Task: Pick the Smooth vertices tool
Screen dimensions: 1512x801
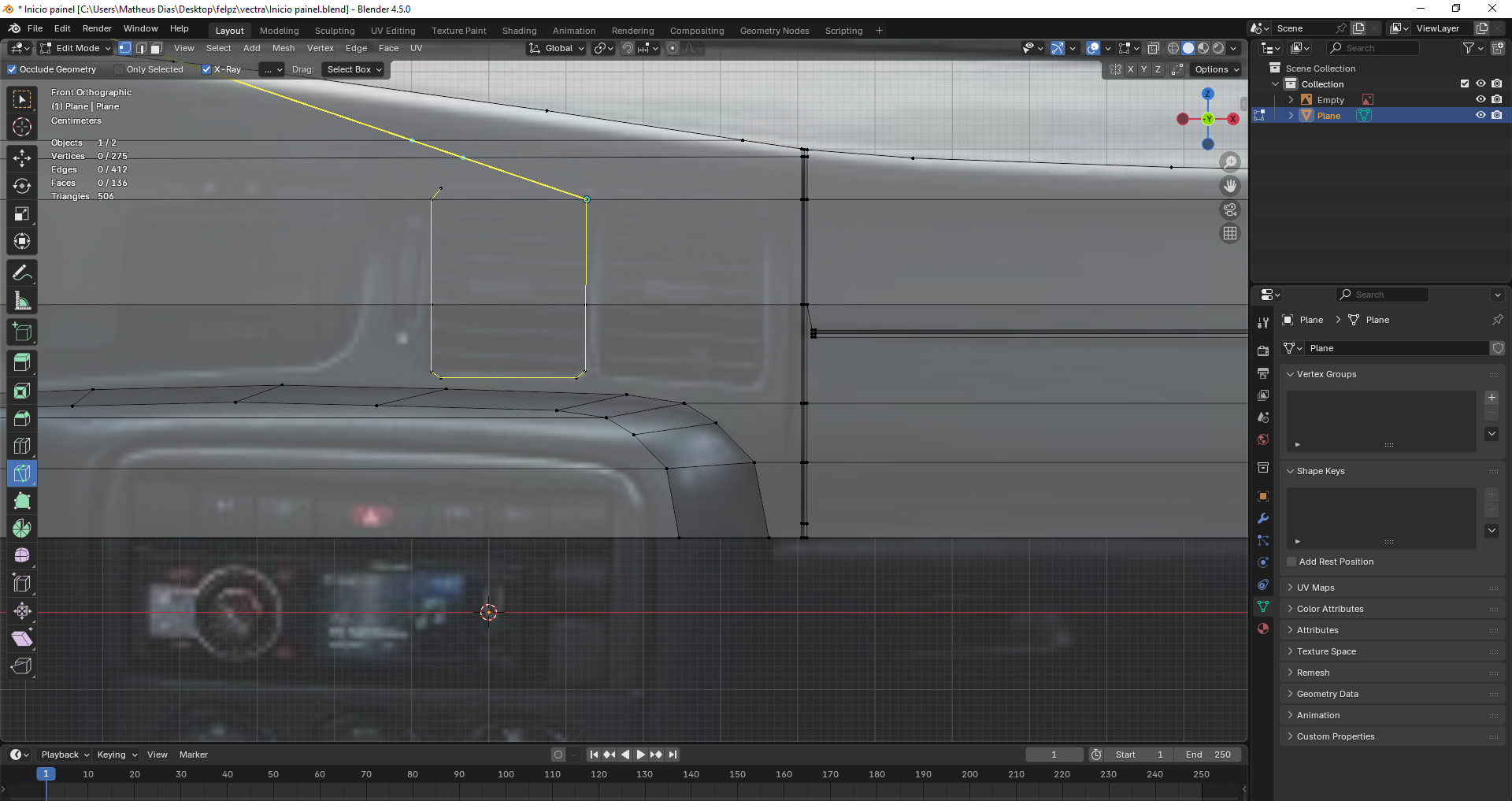Action: click(22, 556)
